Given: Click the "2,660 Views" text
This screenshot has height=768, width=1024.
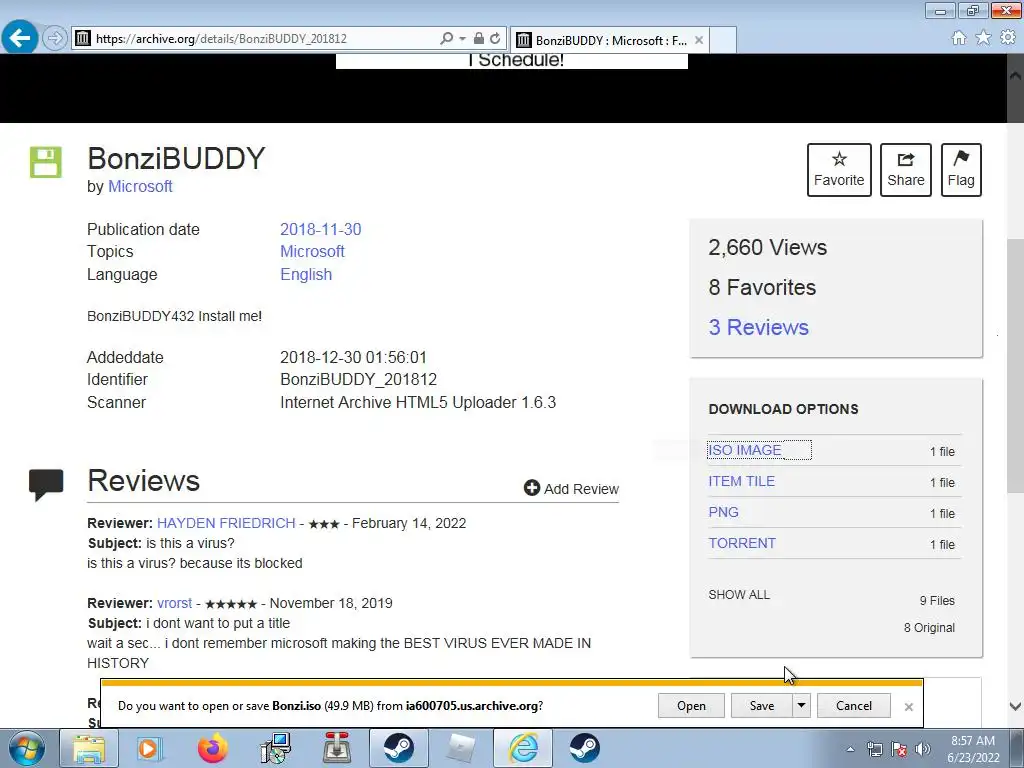Looking at the screenshot, I should [767, 248].
